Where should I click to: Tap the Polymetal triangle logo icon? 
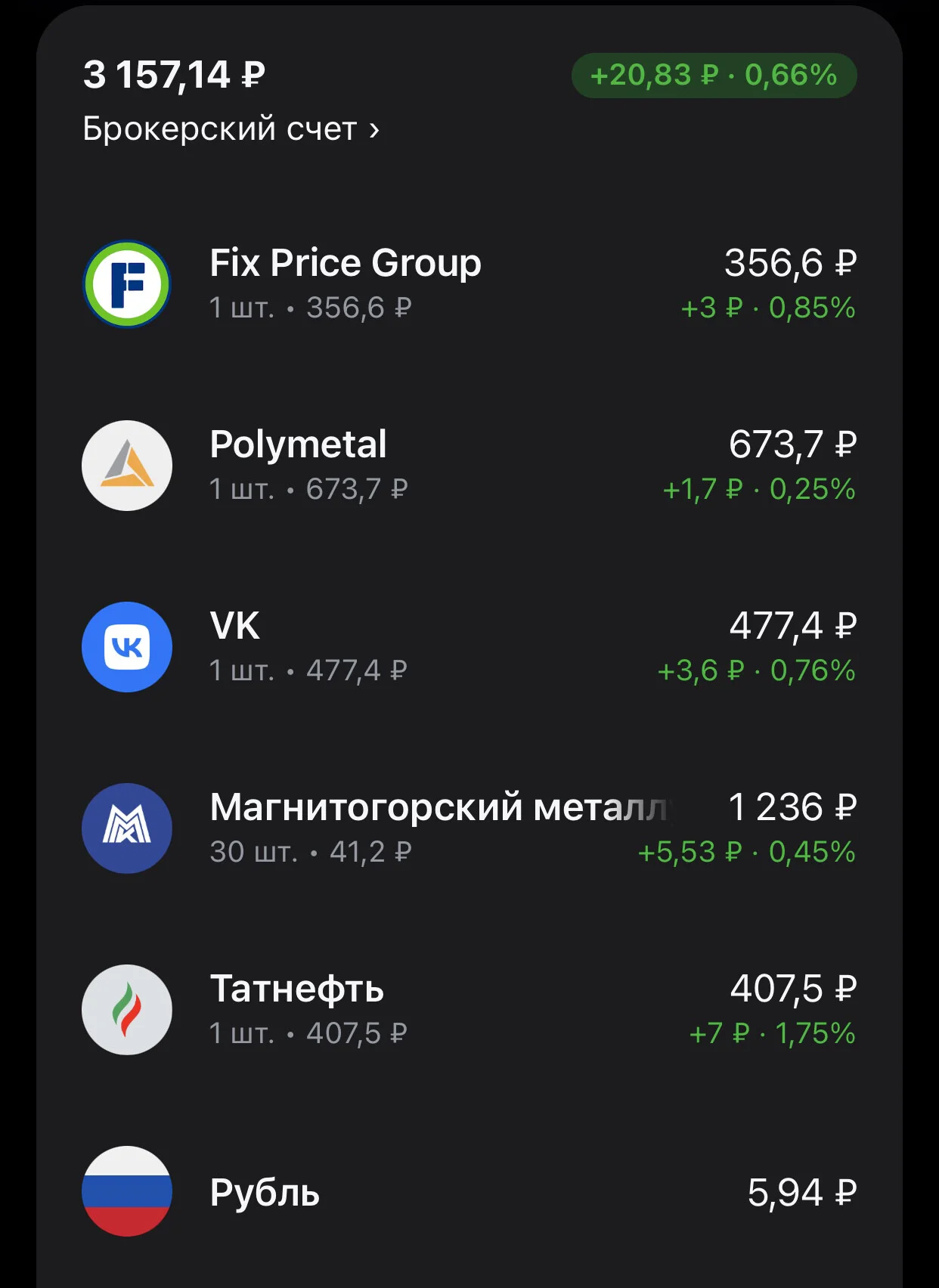(127, 466)
